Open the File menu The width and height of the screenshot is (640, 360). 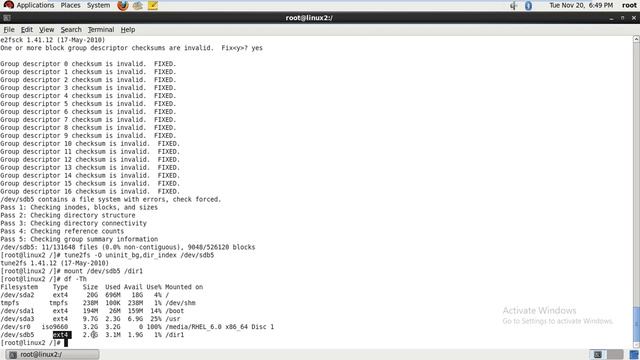[9, 30]
